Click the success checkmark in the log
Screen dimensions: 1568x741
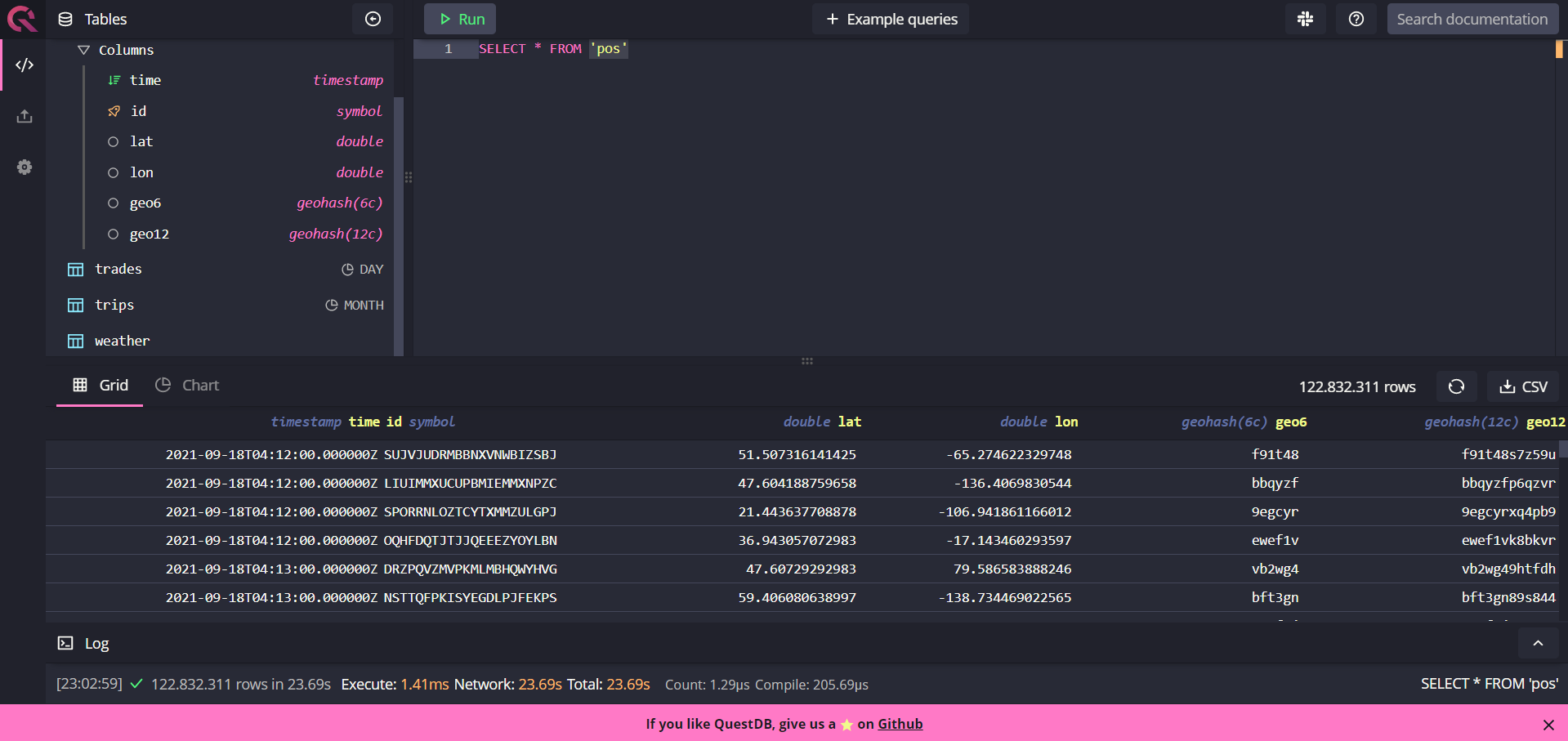[x=136, y=684]
